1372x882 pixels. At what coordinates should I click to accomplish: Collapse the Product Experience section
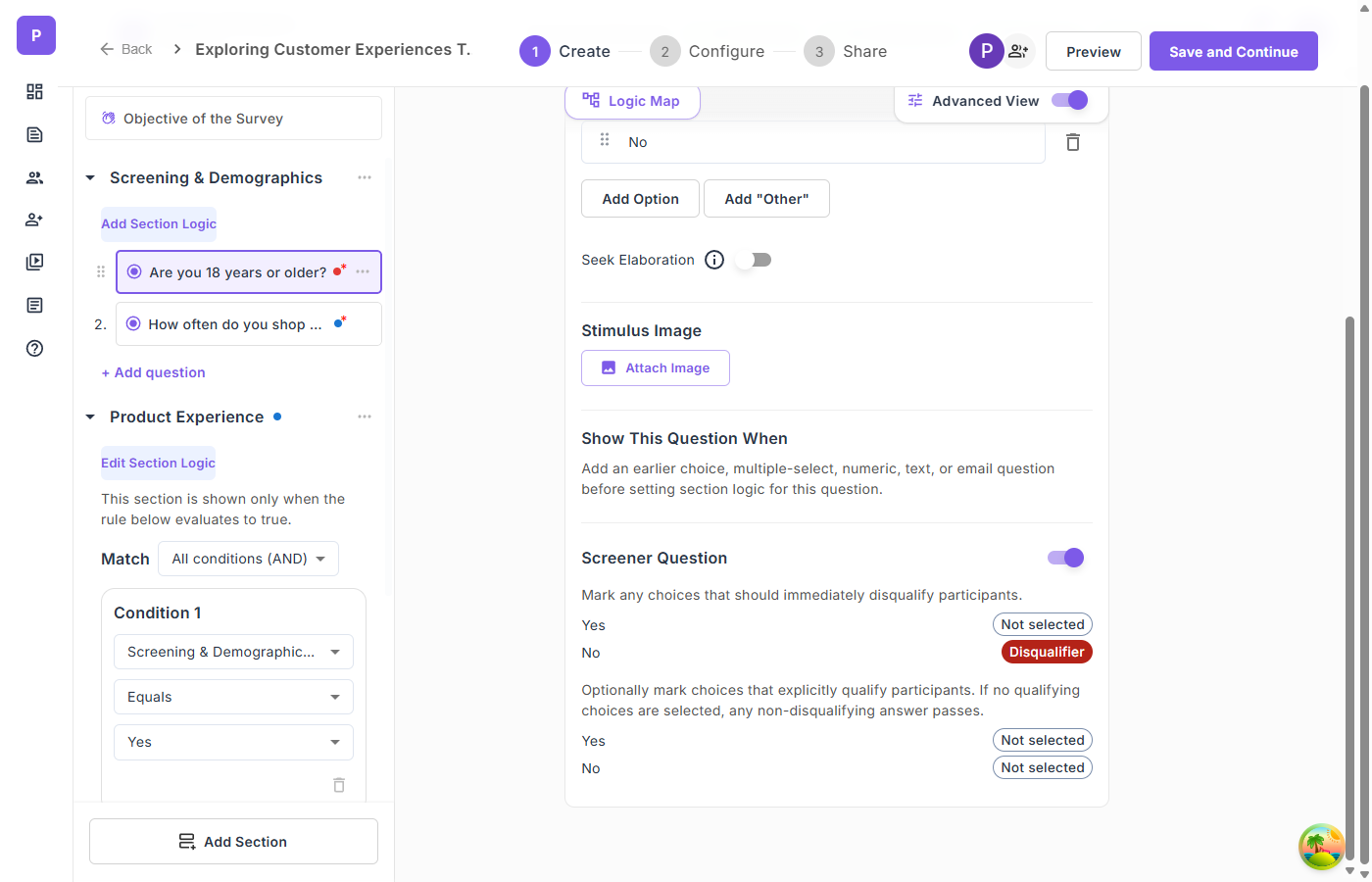click(x=90, y=416)
